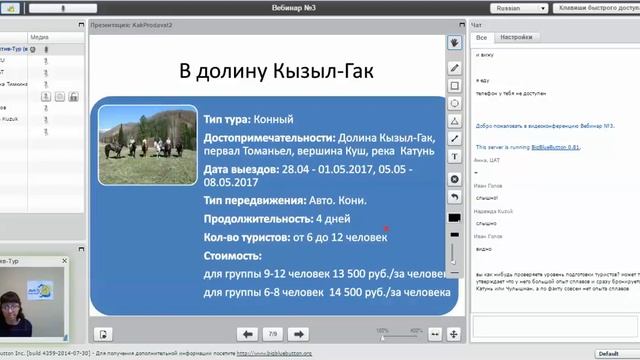Undo the last whiteboard annotation

click(x=454, y=197)
